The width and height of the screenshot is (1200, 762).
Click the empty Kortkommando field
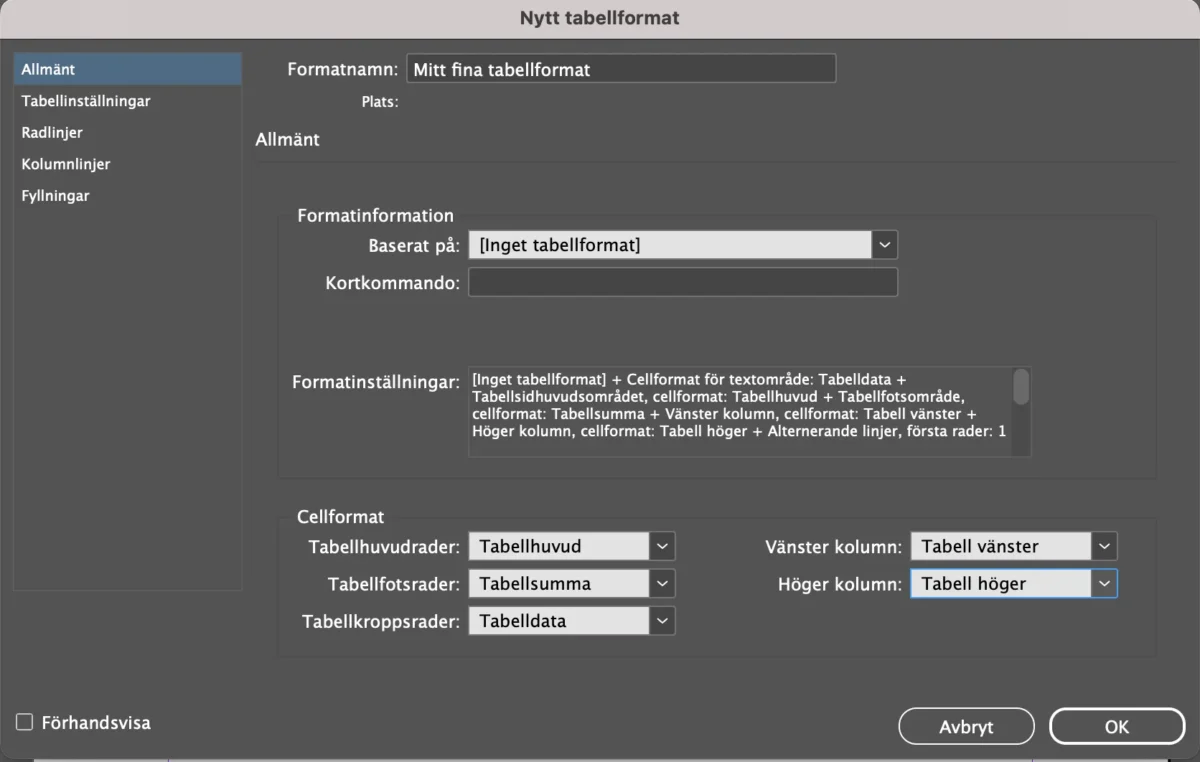click(x=683, y=282)
